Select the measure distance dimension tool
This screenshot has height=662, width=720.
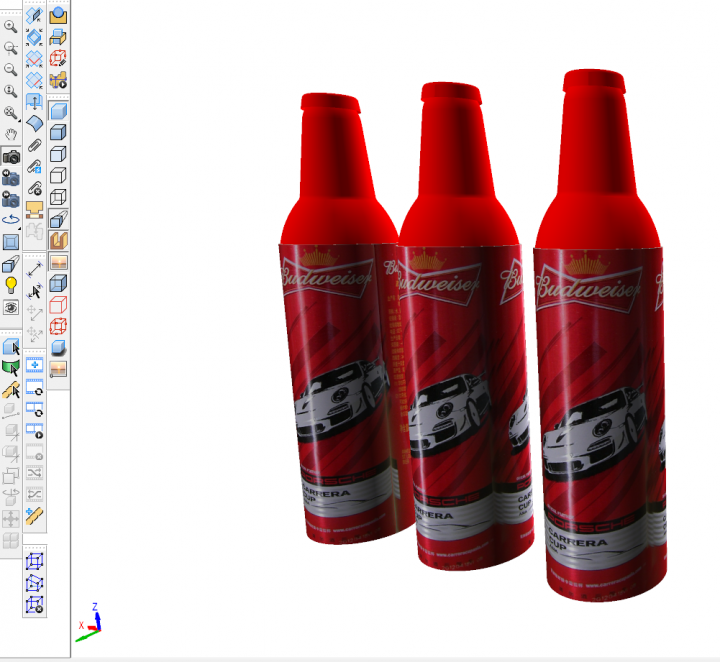click(34, 268)
